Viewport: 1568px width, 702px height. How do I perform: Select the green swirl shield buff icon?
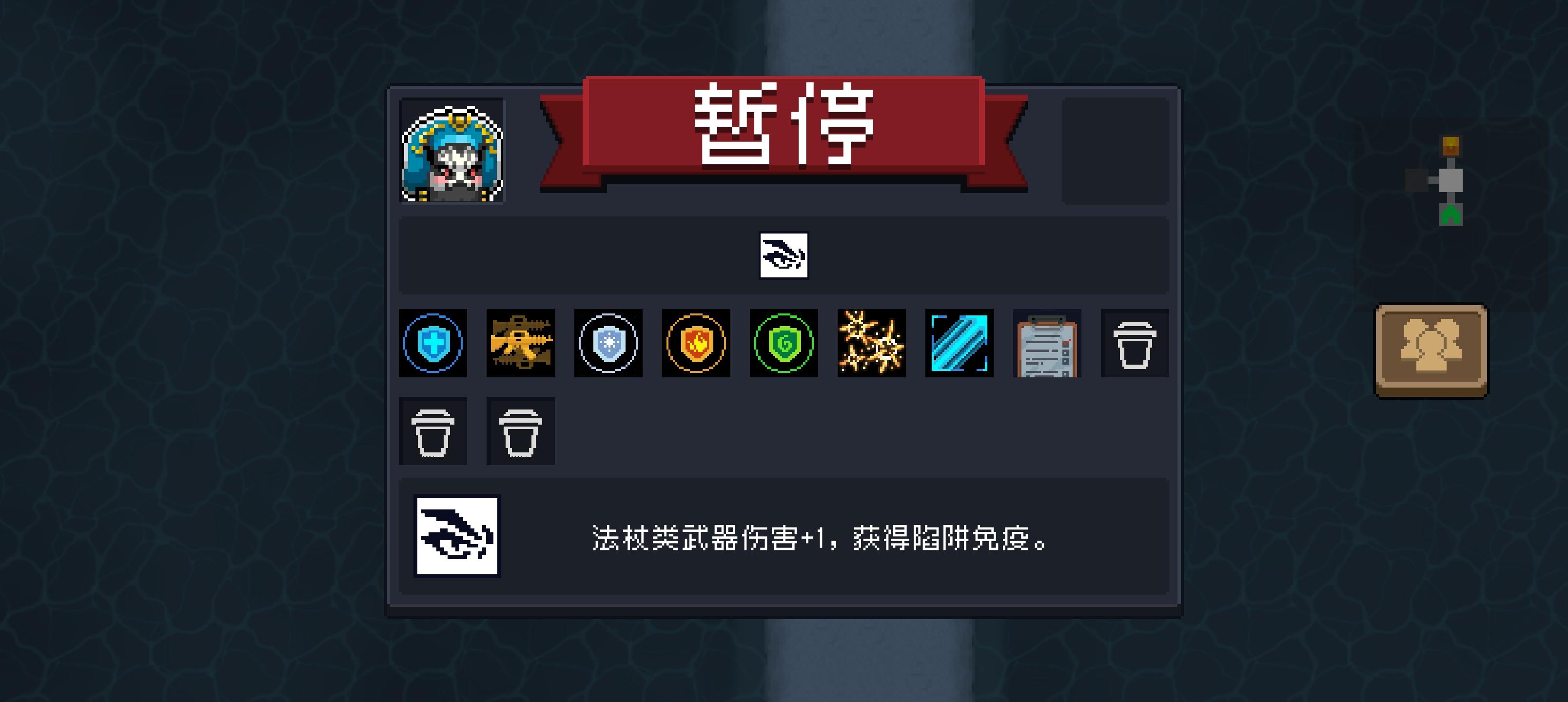[x=784, y=343]
